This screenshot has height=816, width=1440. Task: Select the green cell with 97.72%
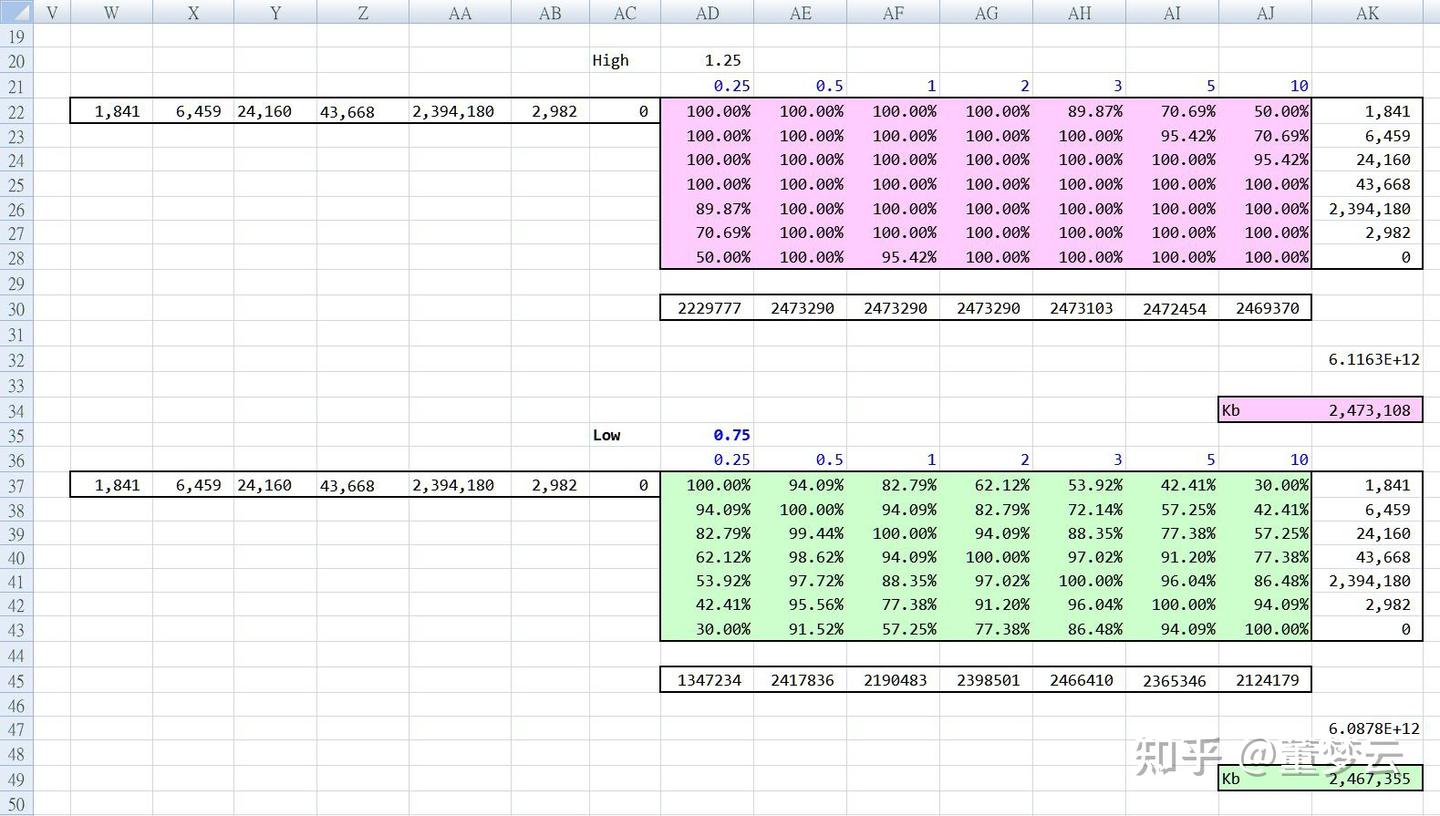click(x=800, y=581)
